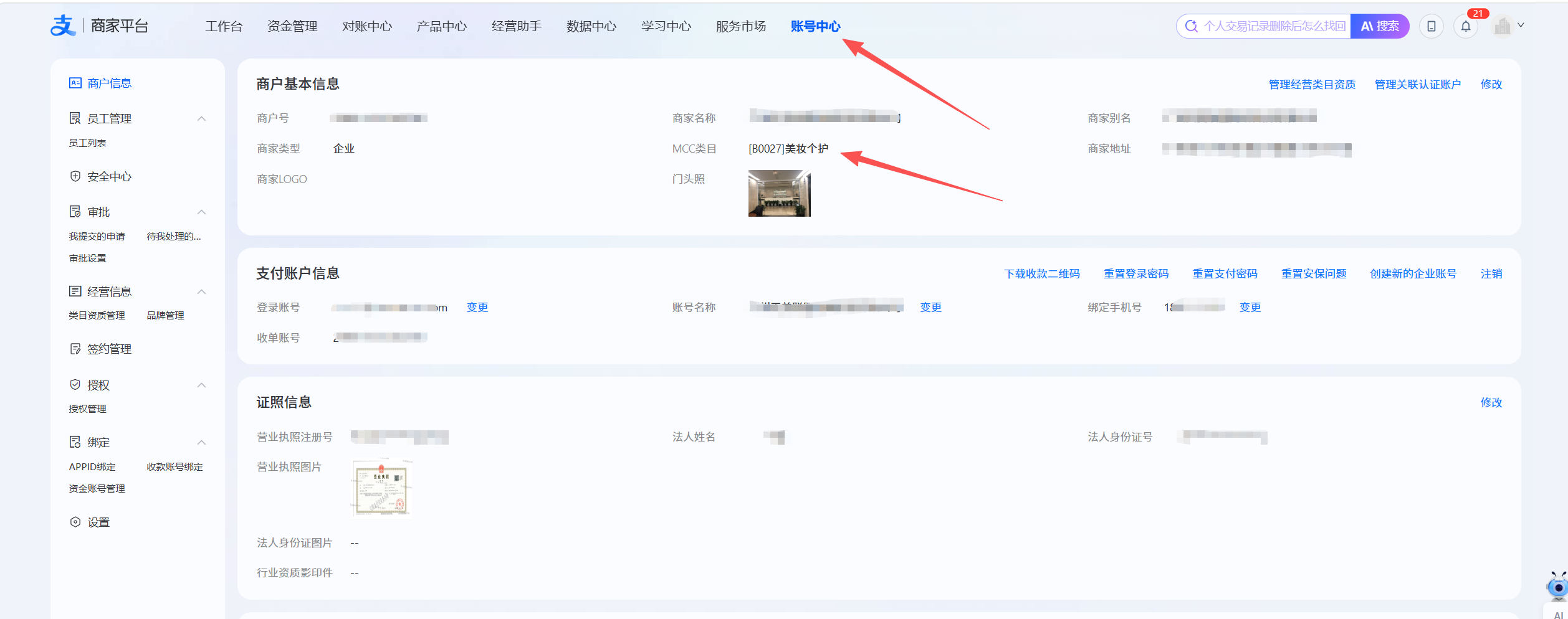The height and width of the screenshot is (619, 1568).
Task: Collapse the 经营信息 section chevron
Action: [x=201, y=291]
